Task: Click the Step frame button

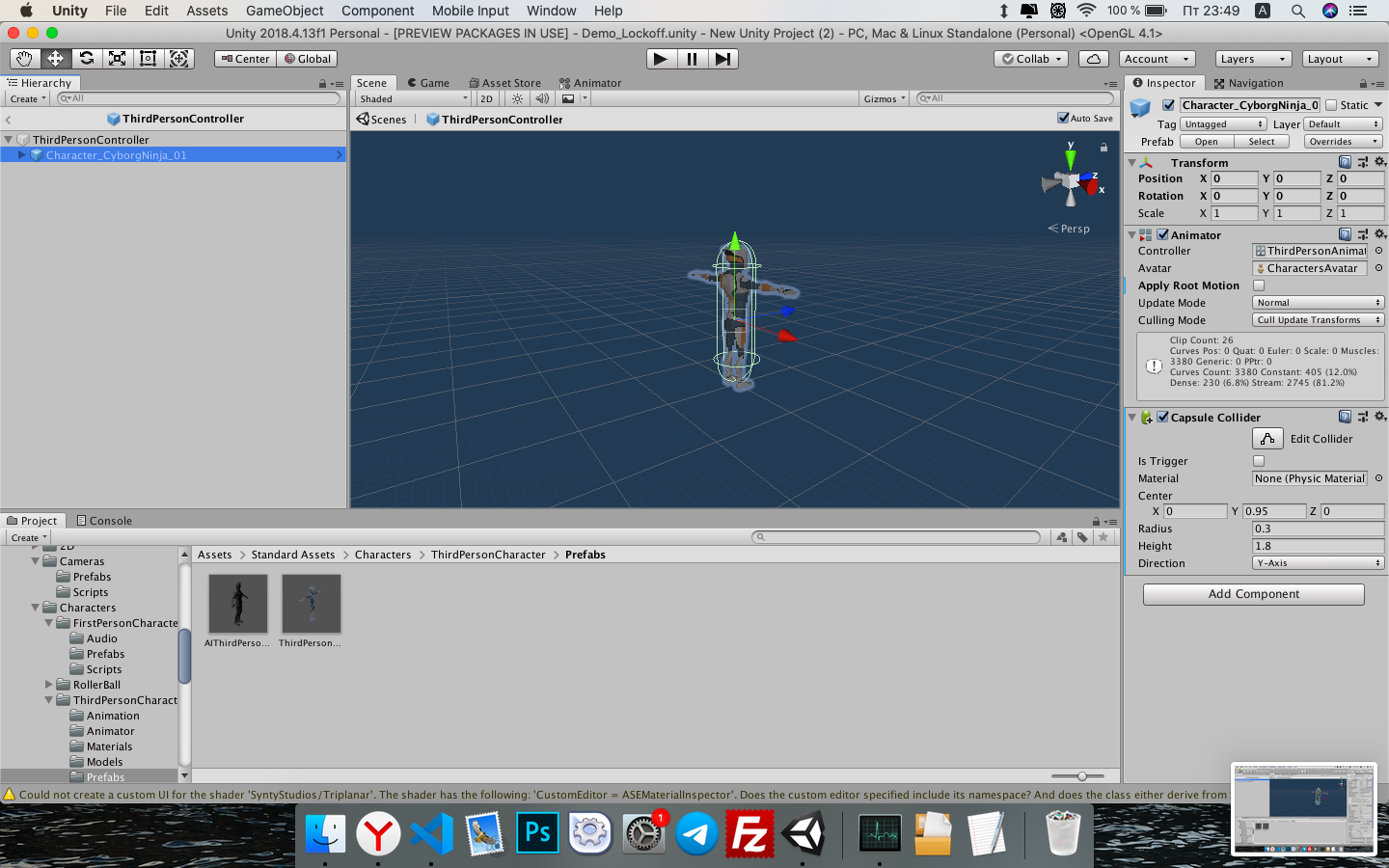Action: pyautogui.click(x=722, y=59)
